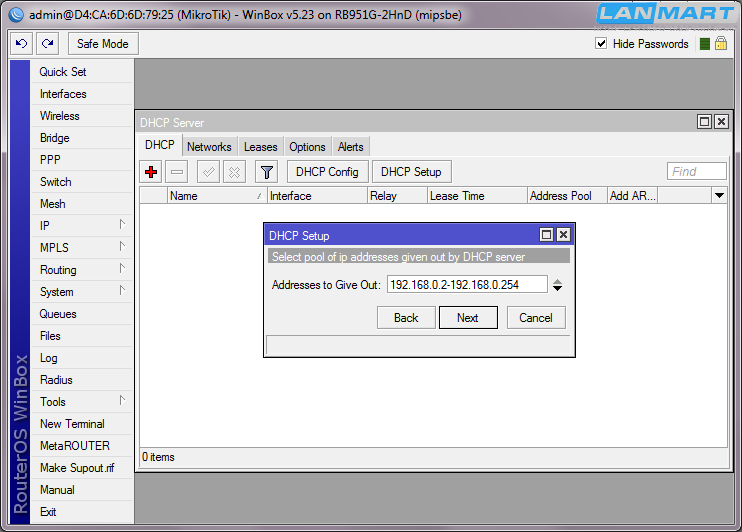Image resolution: width=742 pixels, height=532 pixels.
Task: Open column selector dropdown arrow in table
Action: (719, 195)
